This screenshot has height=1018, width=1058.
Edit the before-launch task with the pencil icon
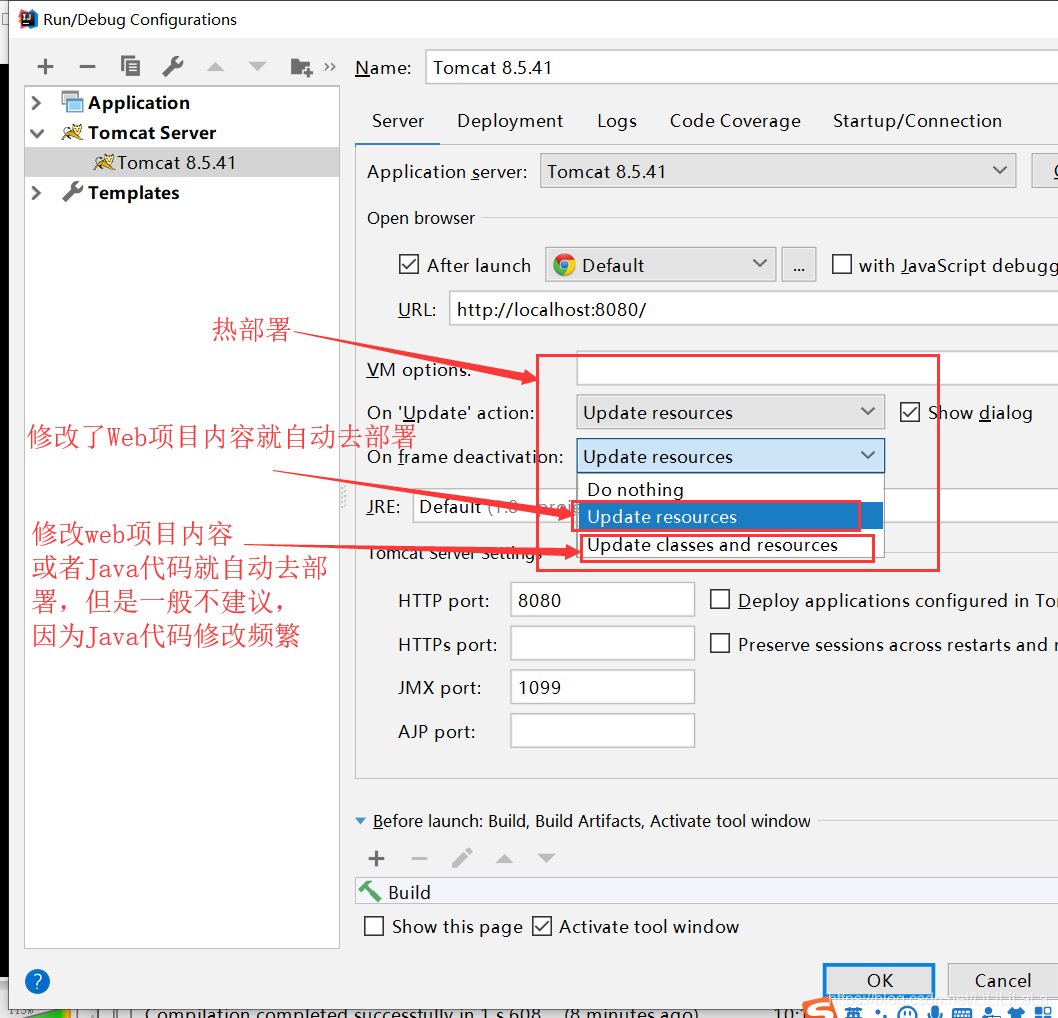coord(462,858)
